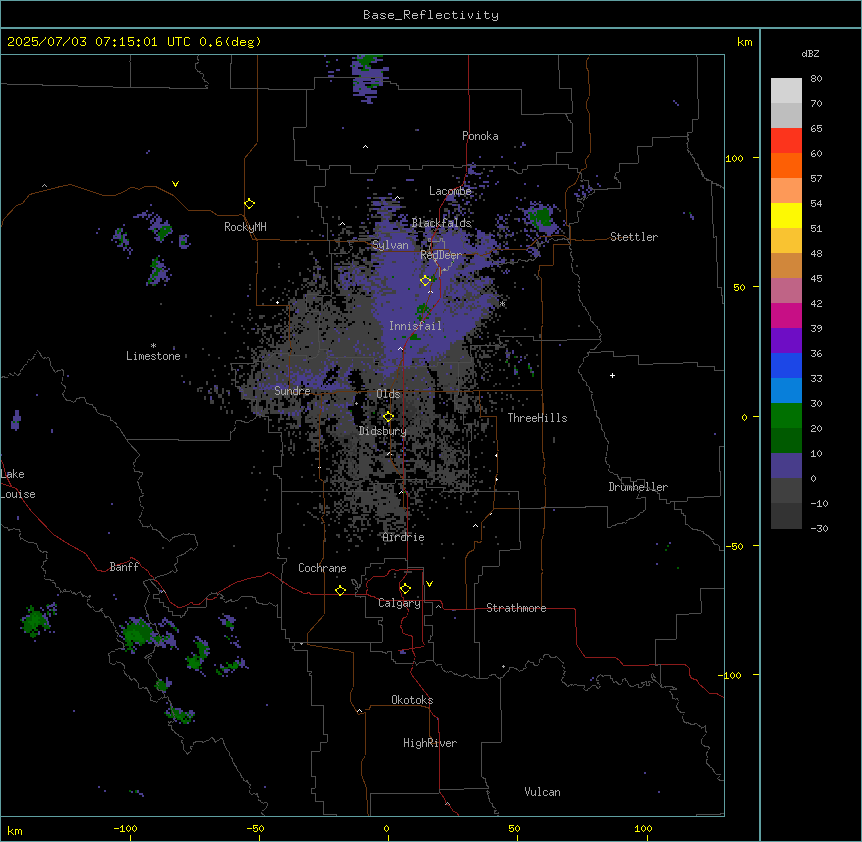This screenshot has height=842, width=862.
Task: Select the Drumheller label
Action: pos(638,487)
